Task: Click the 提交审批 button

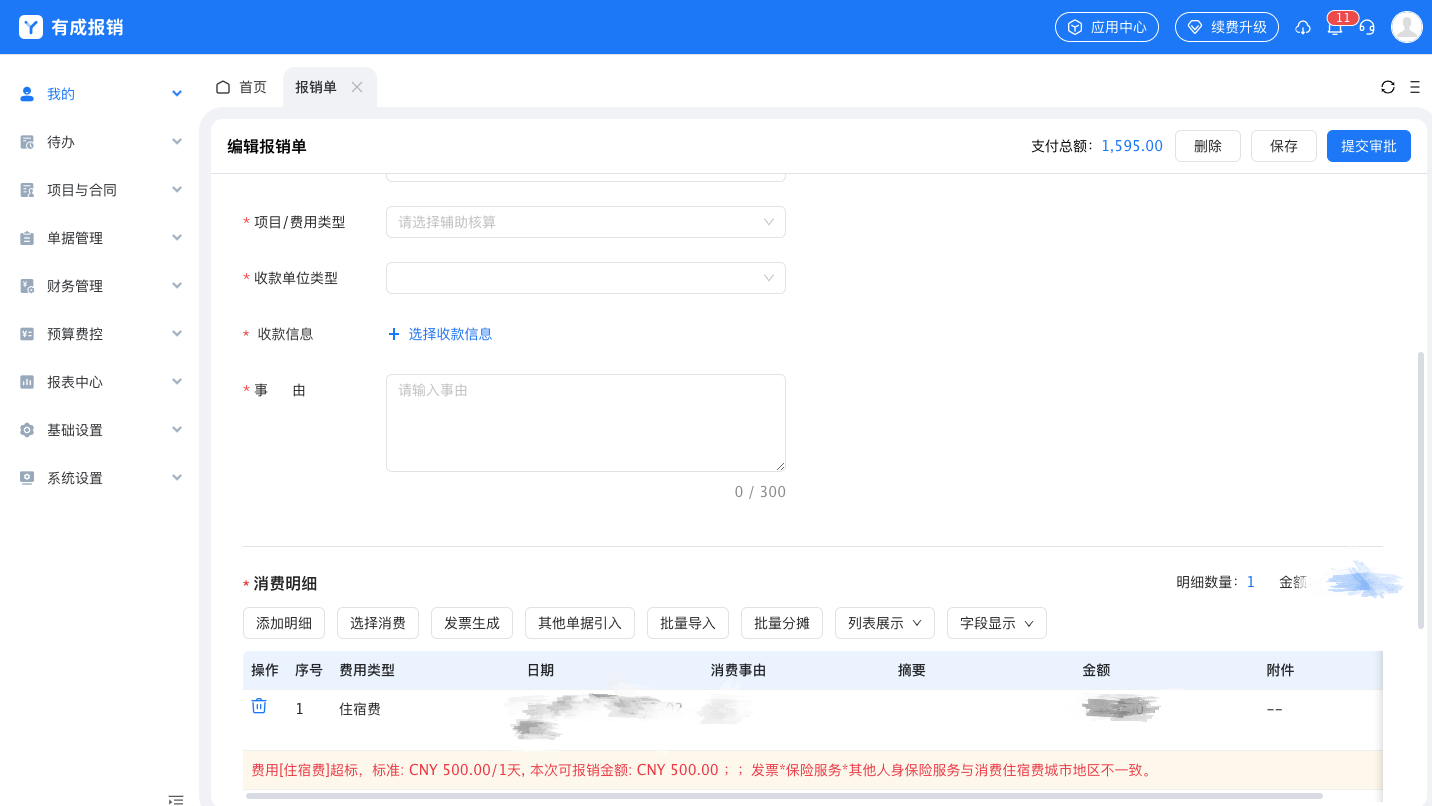Action: pos(1368,145)
